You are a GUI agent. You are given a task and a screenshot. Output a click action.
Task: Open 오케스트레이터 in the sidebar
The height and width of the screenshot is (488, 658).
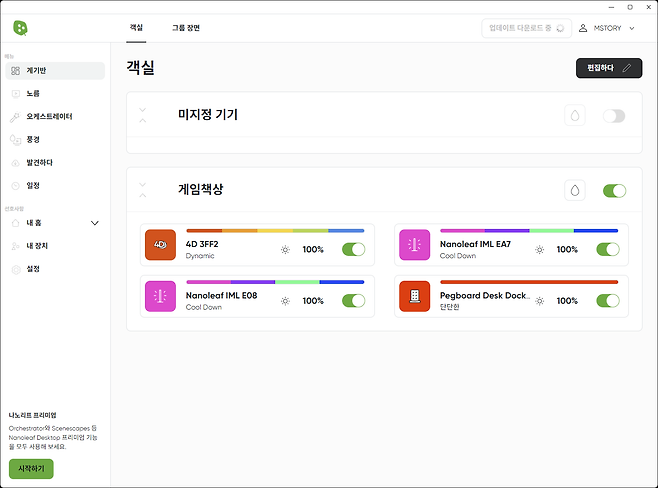(x=55, y=117)
